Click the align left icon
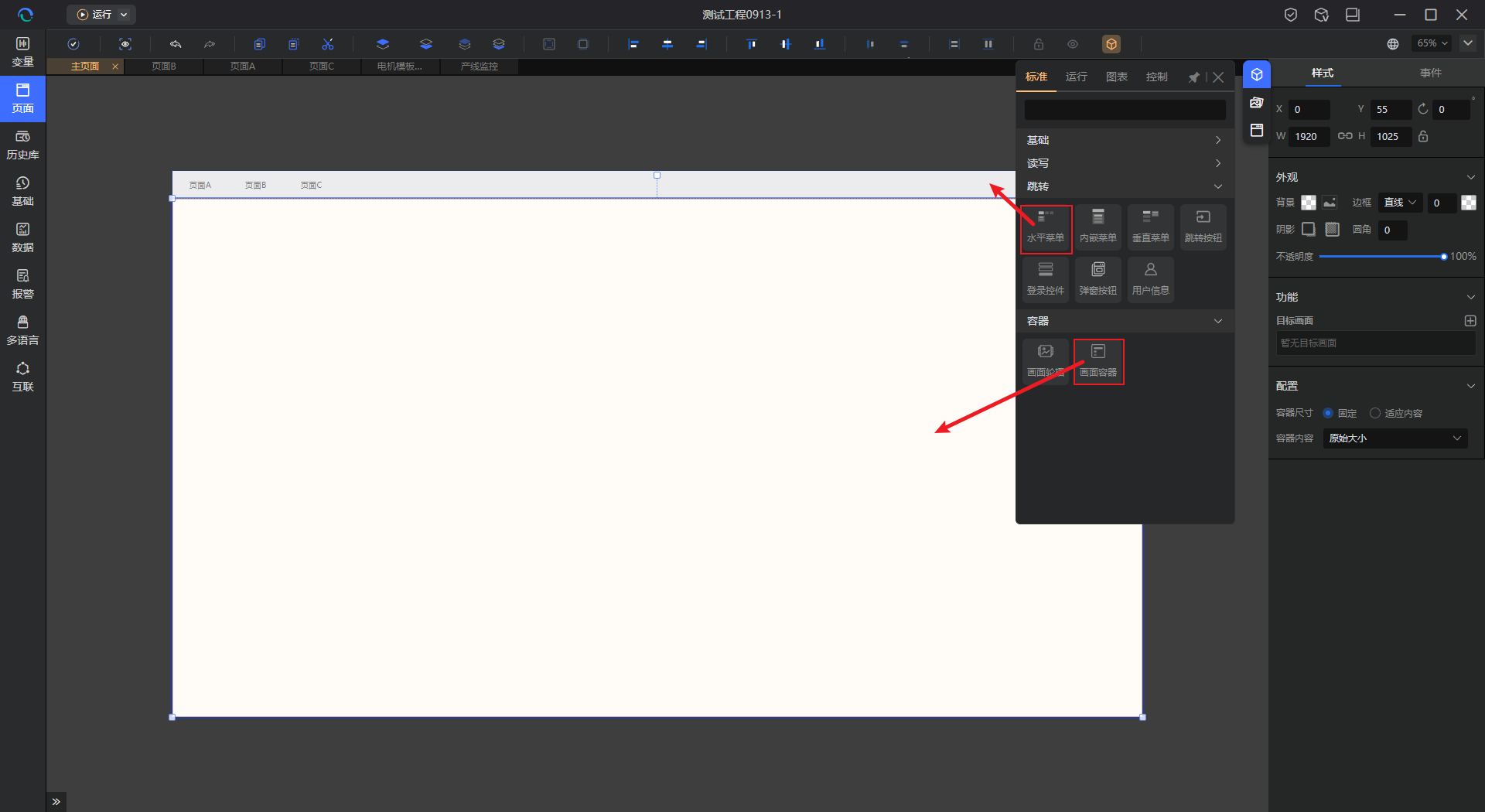 tap(633, 44)
